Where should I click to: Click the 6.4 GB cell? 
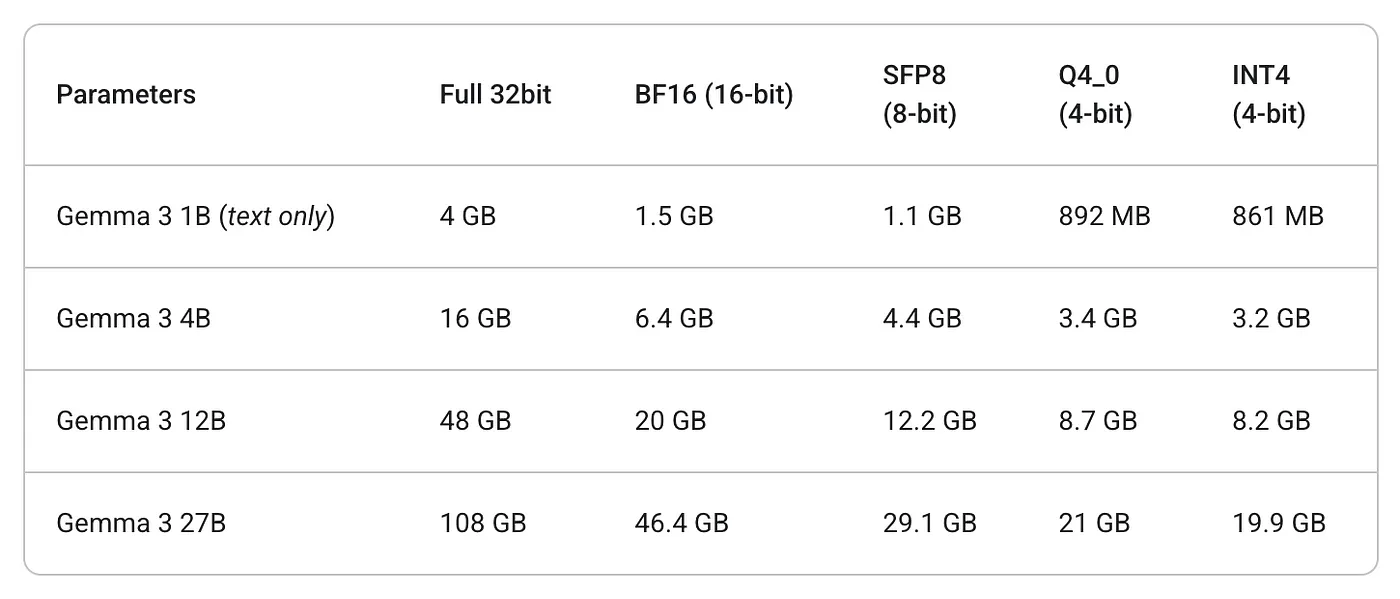point(674,318)
